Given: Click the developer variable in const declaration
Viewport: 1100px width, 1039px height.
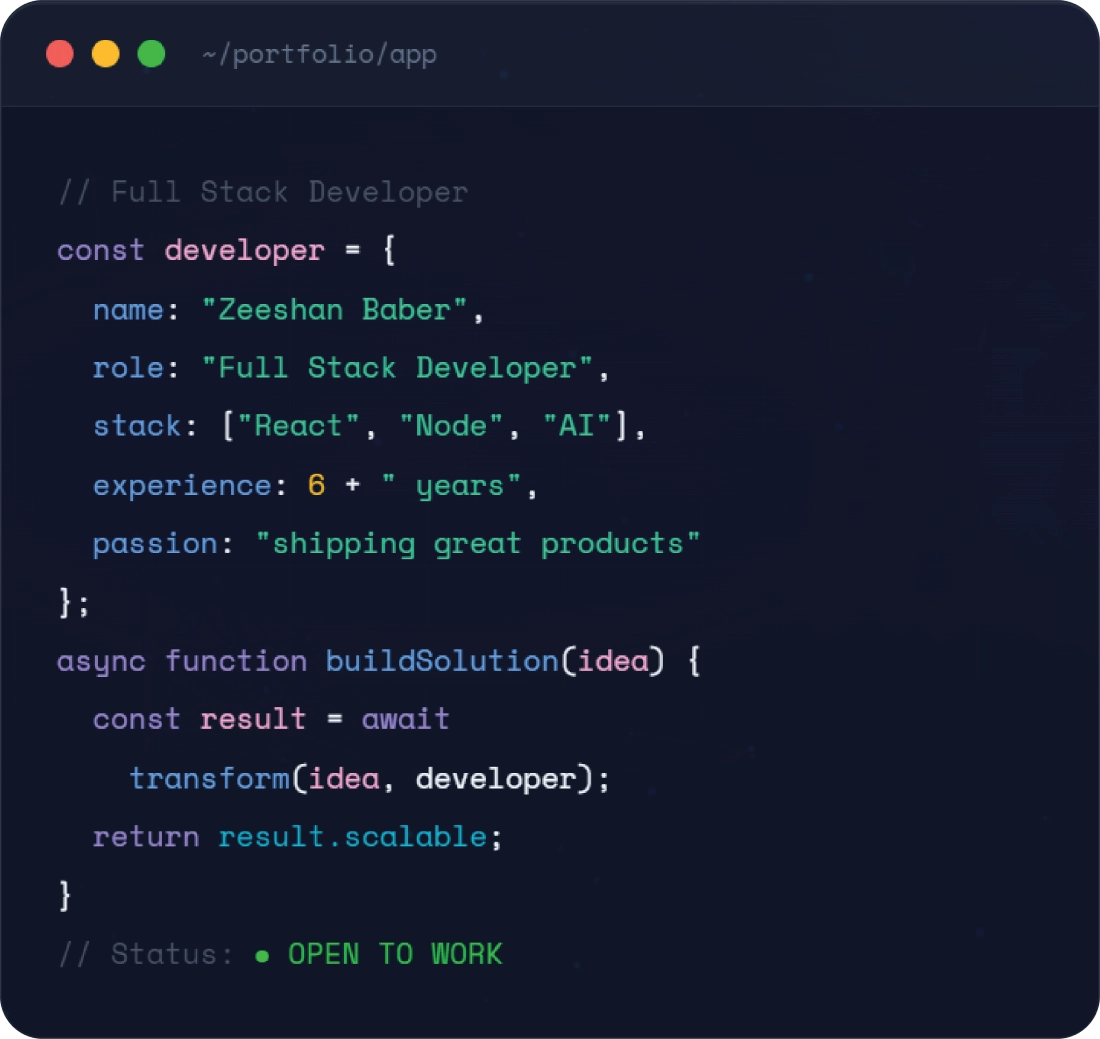Looking at the screenshot, I should (245, 250).
